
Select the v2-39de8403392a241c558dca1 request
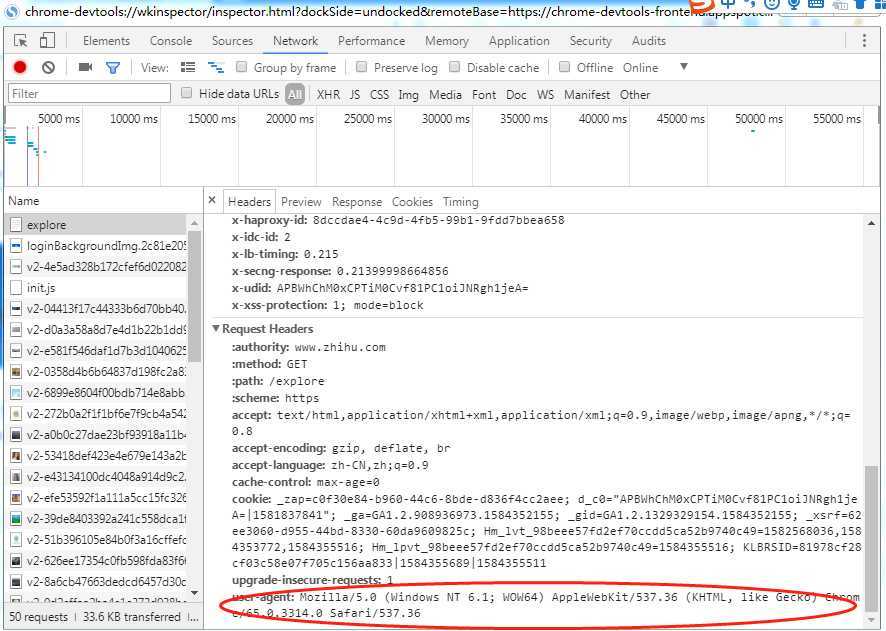(97, 519)
